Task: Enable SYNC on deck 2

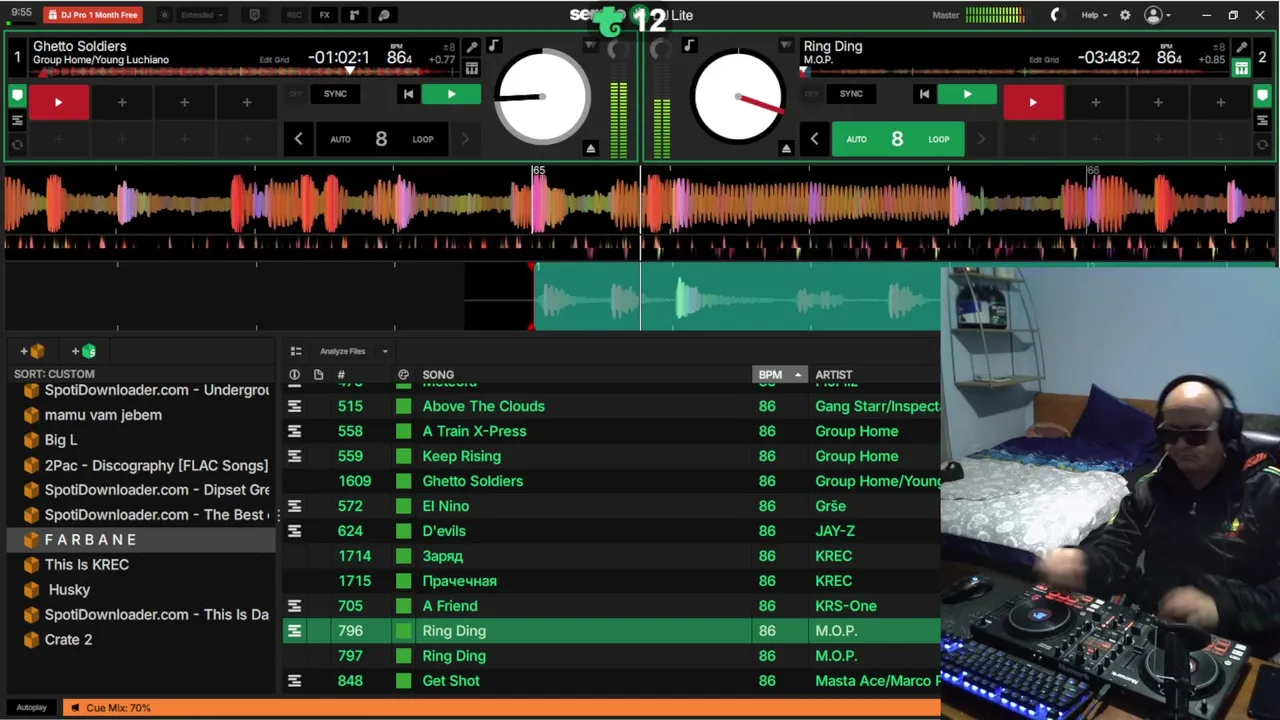Action: tap(851, 94)
